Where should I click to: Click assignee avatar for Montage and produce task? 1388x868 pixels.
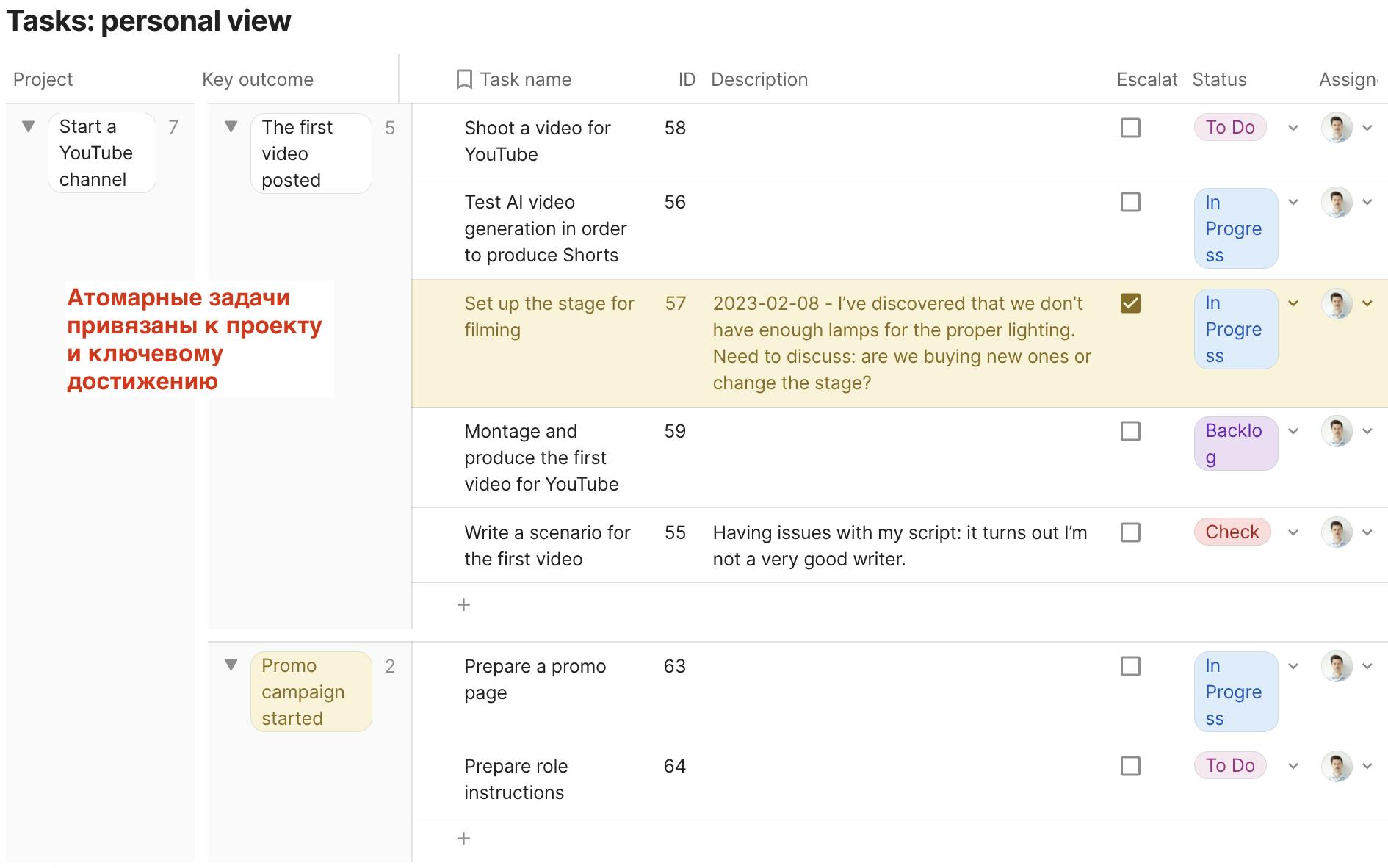[1337, 431]
